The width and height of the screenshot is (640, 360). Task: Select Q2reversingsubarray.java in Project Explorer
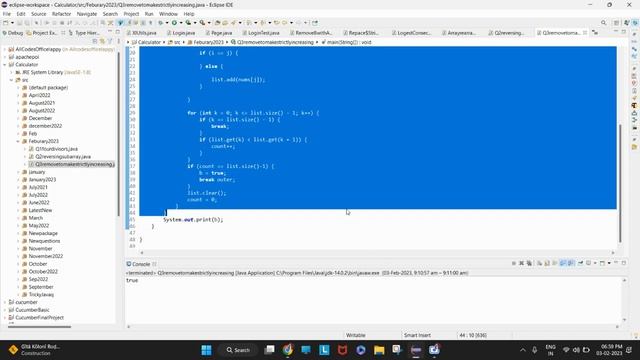(63, 157)
